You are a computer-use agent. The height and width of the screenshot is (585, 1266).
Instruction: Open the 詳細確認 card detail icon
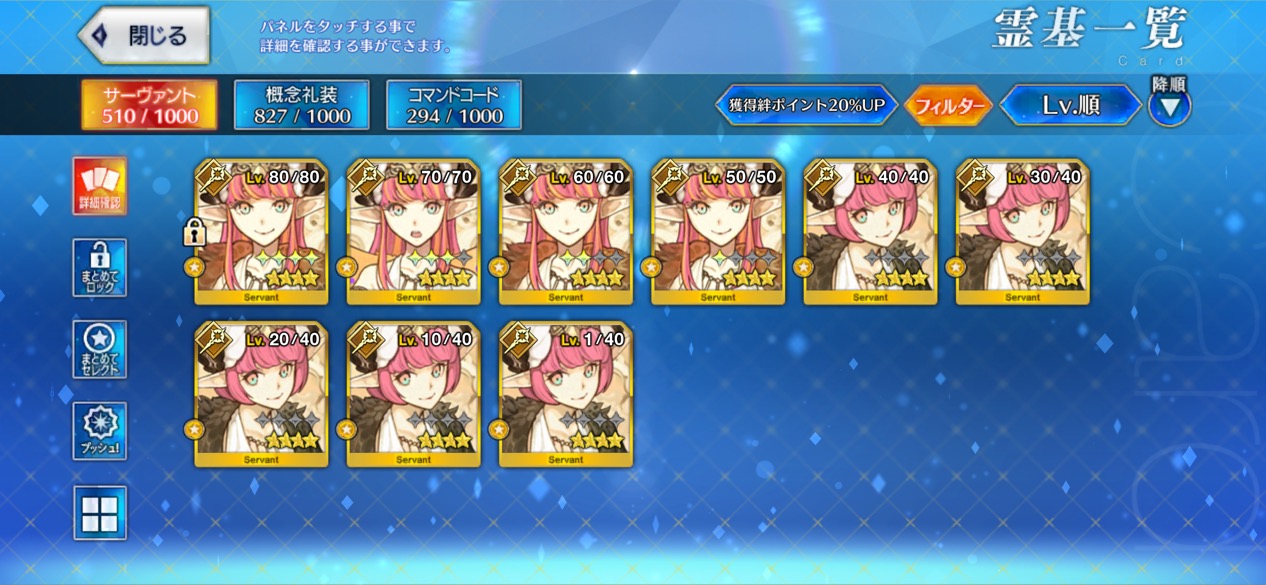100,186
